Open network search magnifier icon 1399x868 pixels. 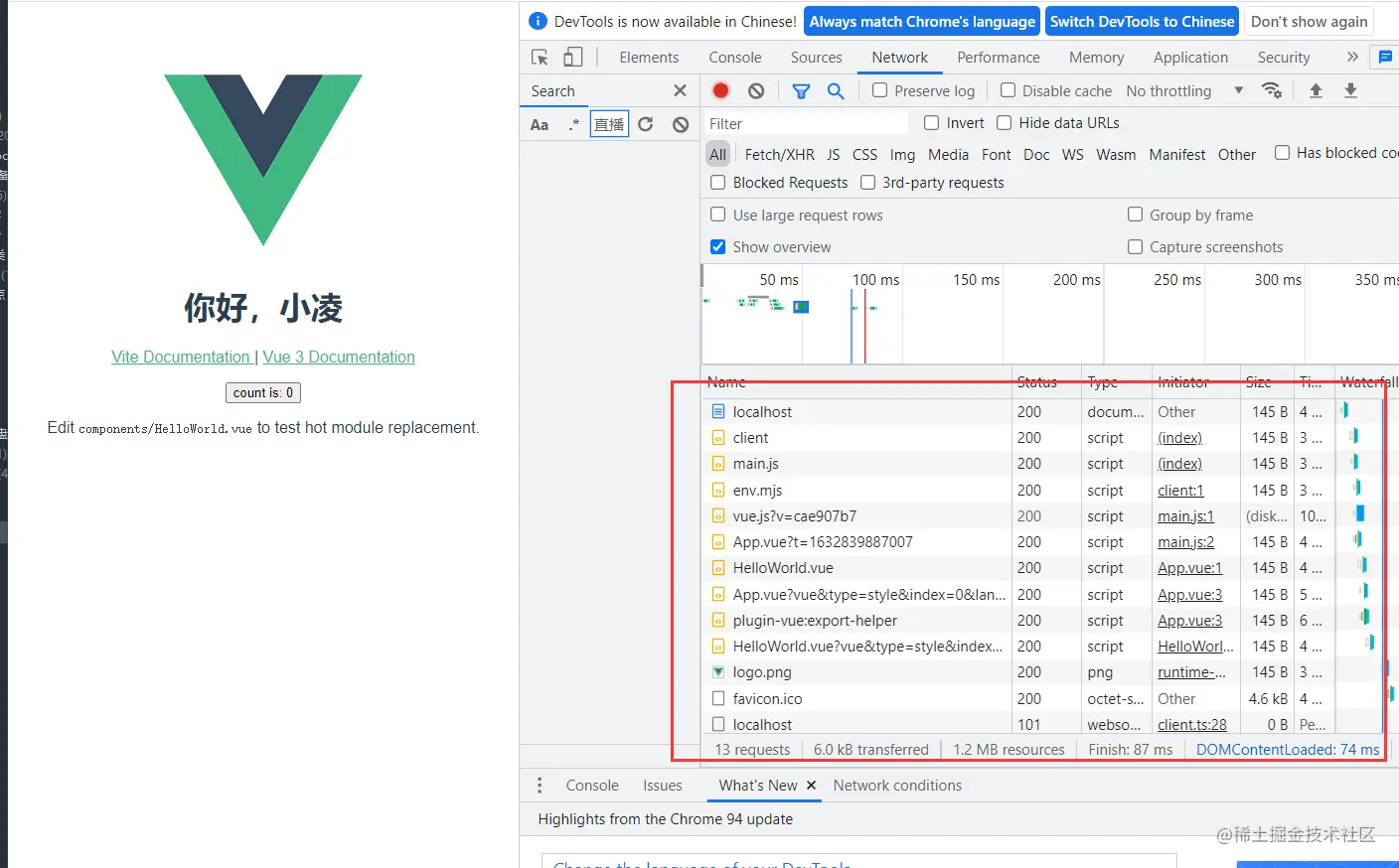(x=836, y=90)
